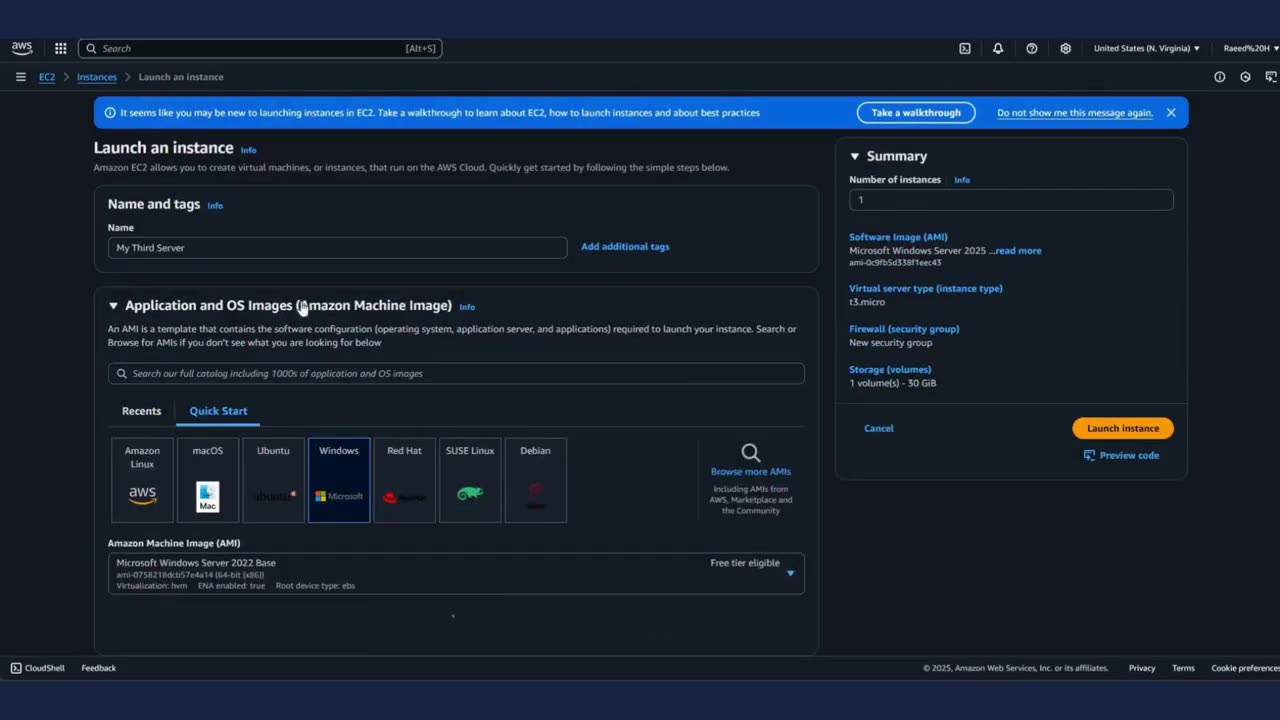Click the Number of instances field
This screenshot has width=1280, height=720.
coord(1011,200)
